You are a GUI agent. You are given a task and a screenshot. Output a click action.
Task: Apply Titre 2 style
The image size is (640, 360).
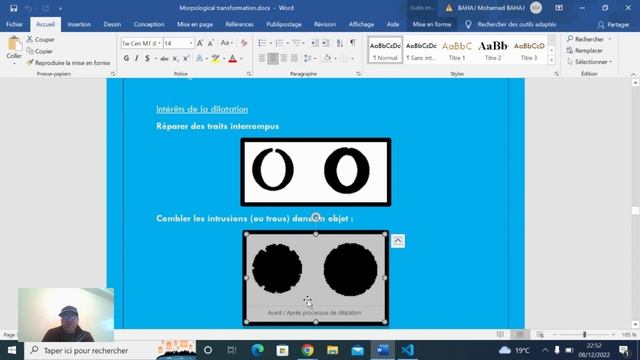coord(493,50)
